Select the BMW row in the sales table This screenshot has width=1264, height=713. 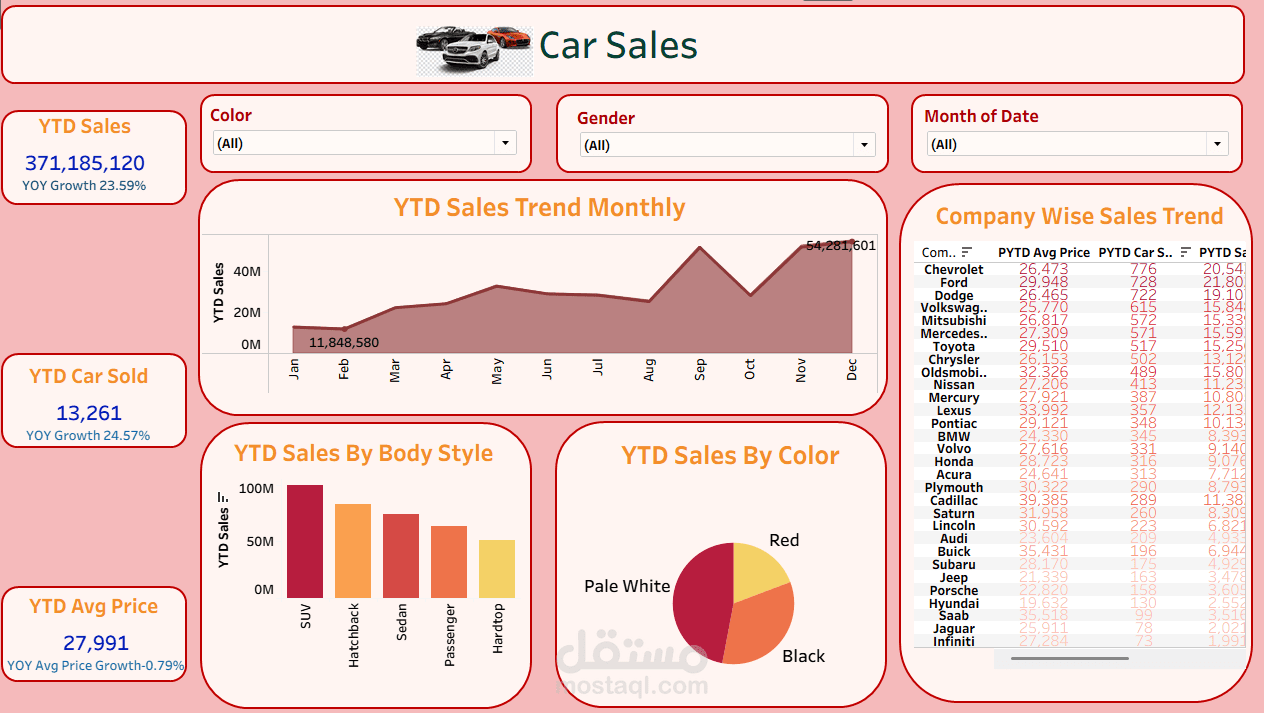[x=955, y=435]
